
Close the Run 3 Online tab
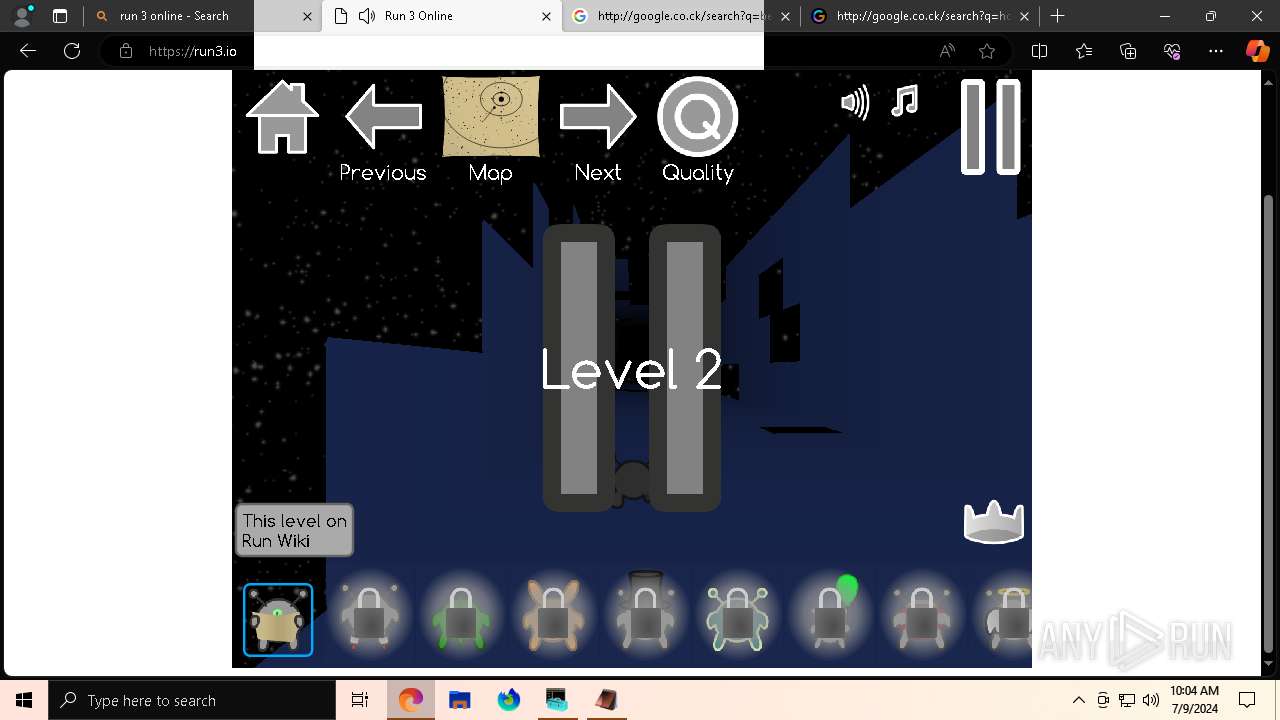pos(546,16)
